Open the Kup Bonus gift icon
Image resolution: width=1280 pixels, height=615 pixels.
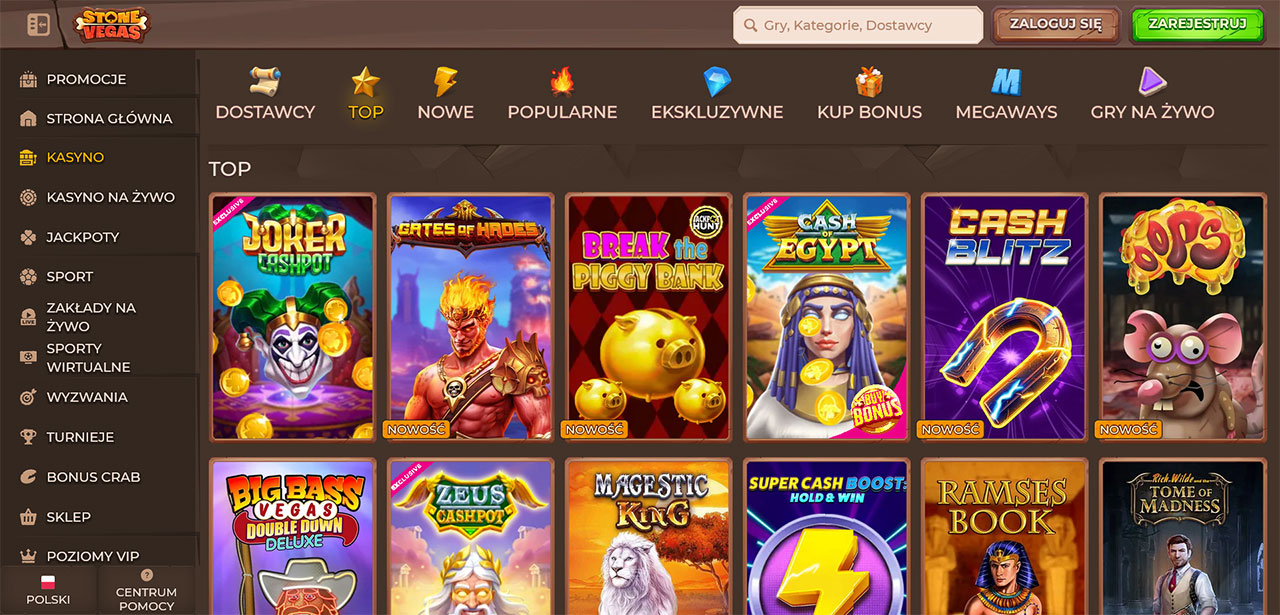869,80
